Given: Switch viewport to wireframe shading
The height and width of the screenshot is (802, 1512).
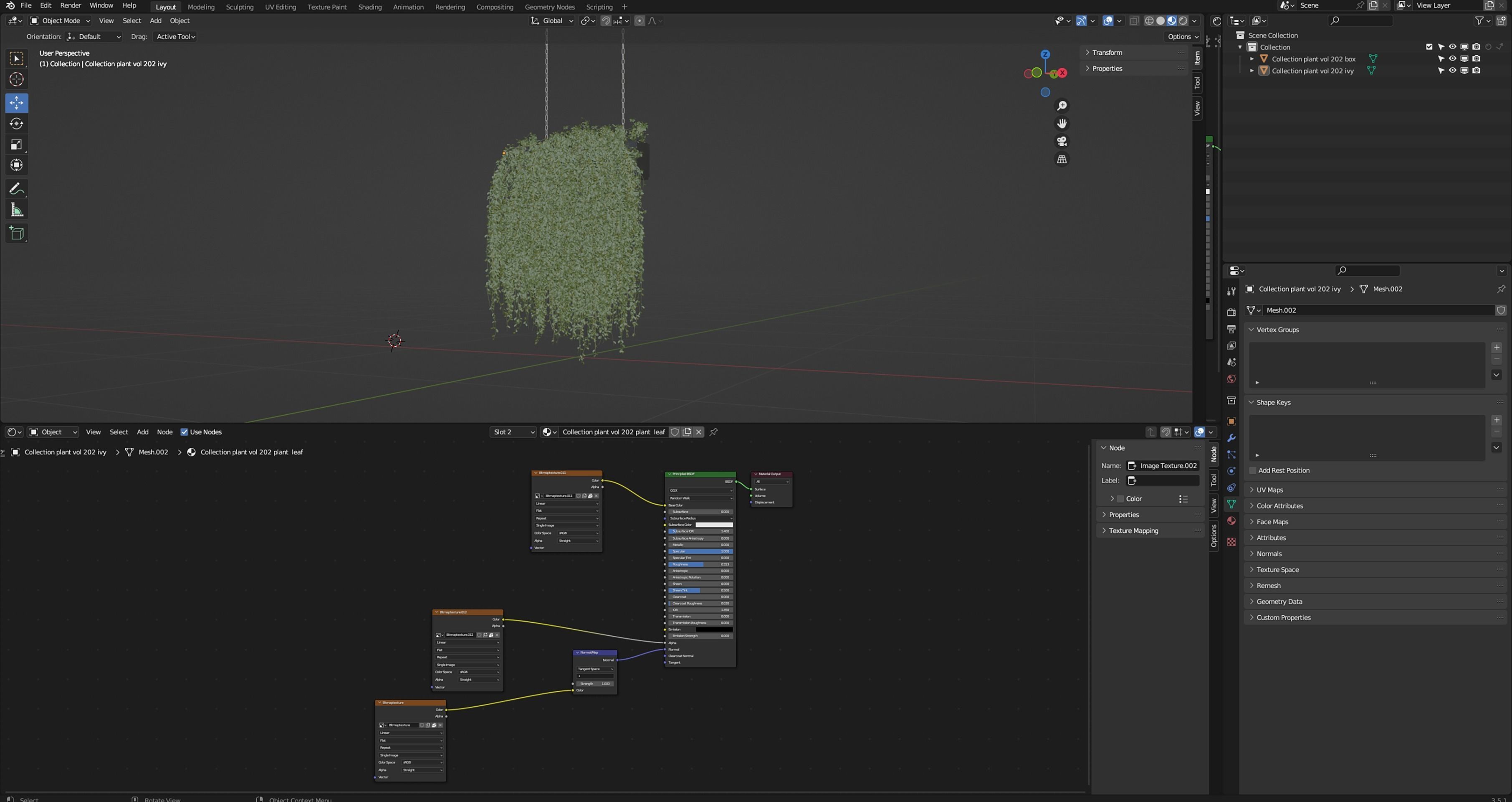Looking at the screenshot, I should tap(1149, 20).
